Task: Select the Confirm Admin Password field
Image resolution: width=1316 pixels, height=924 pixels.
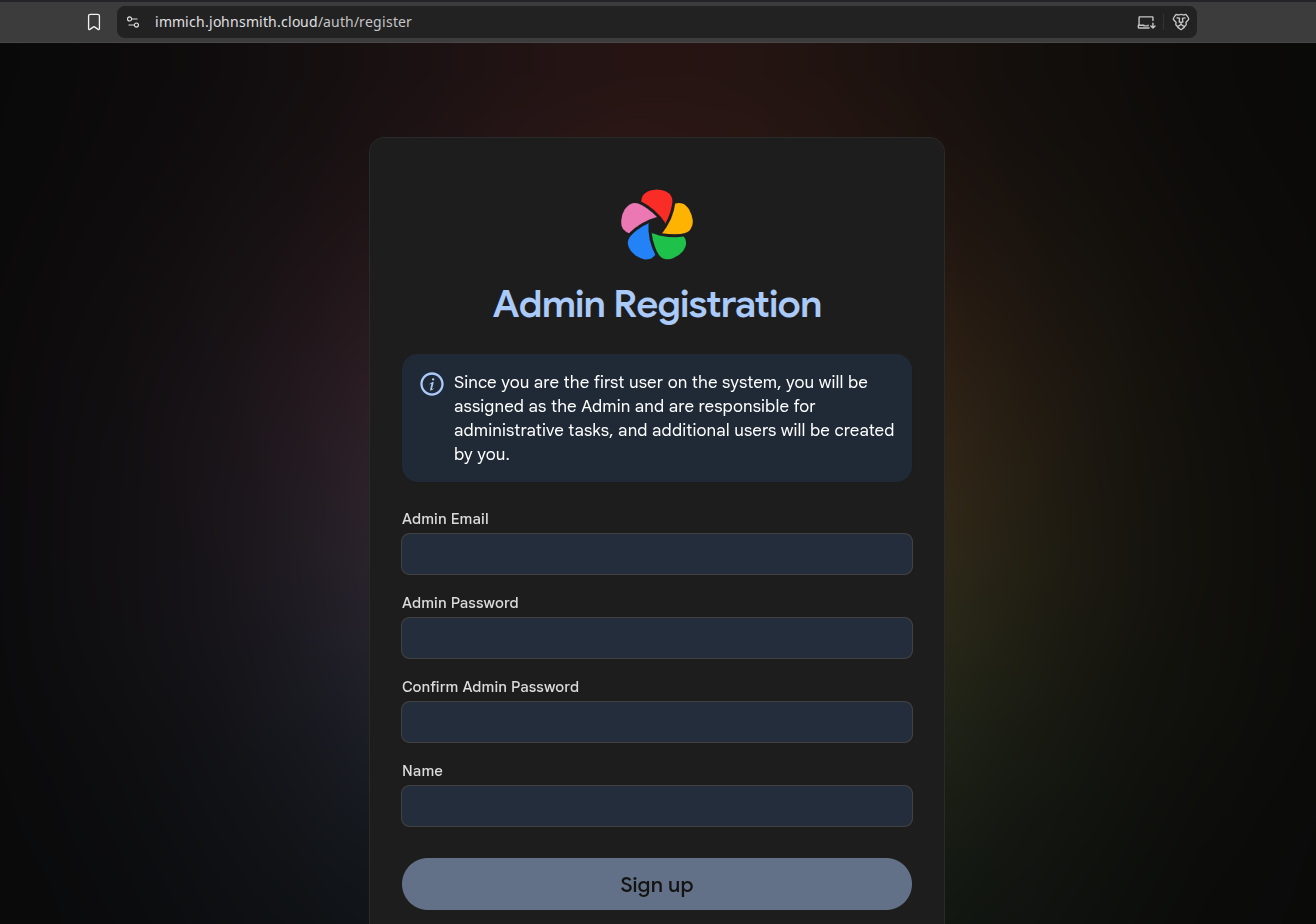Action: tap(657, 722)
